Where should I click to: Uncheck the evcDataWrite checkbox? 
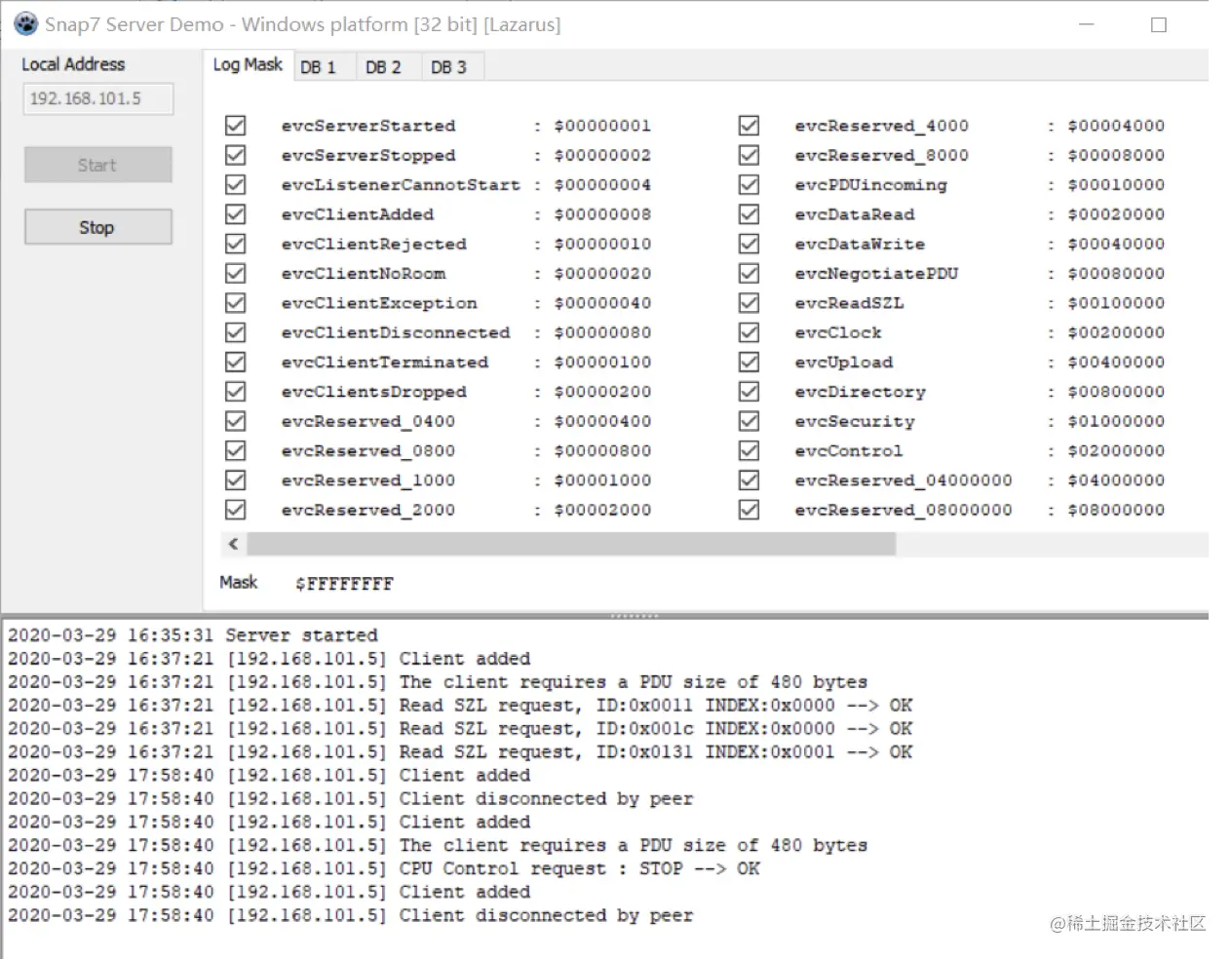(749, 244)
